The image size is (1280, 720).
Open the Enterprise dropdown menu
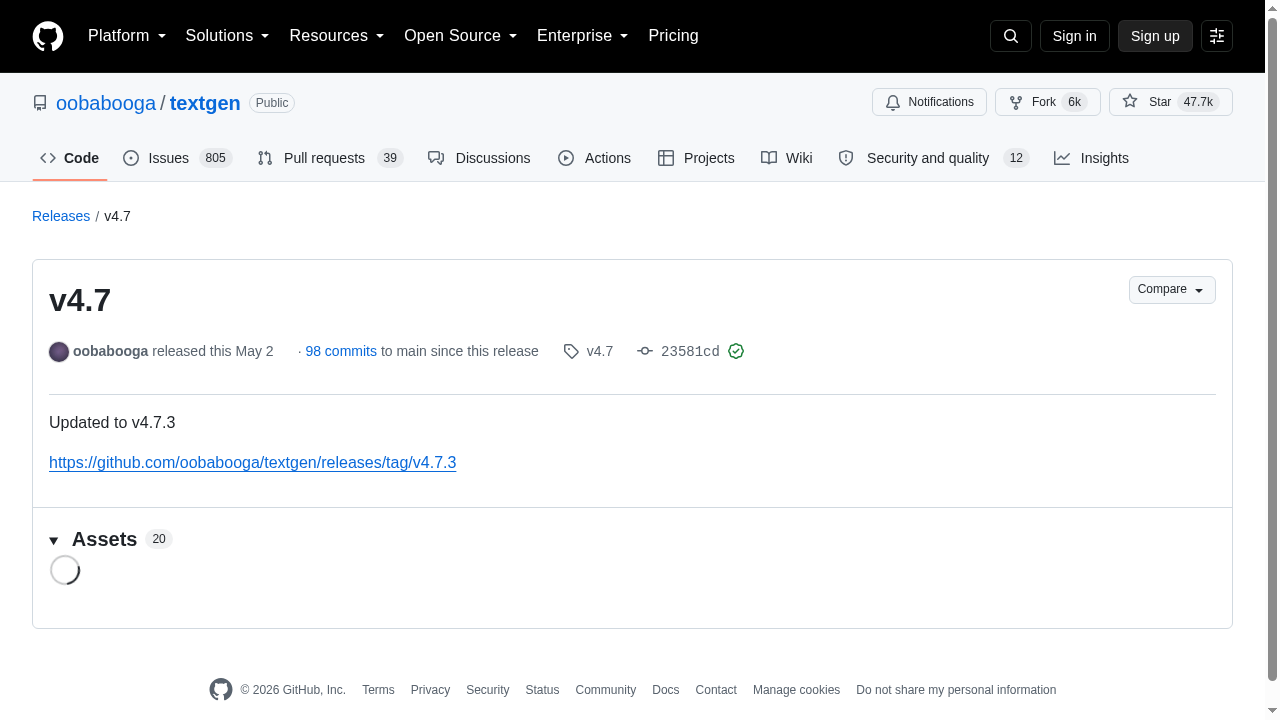(583, 36)
